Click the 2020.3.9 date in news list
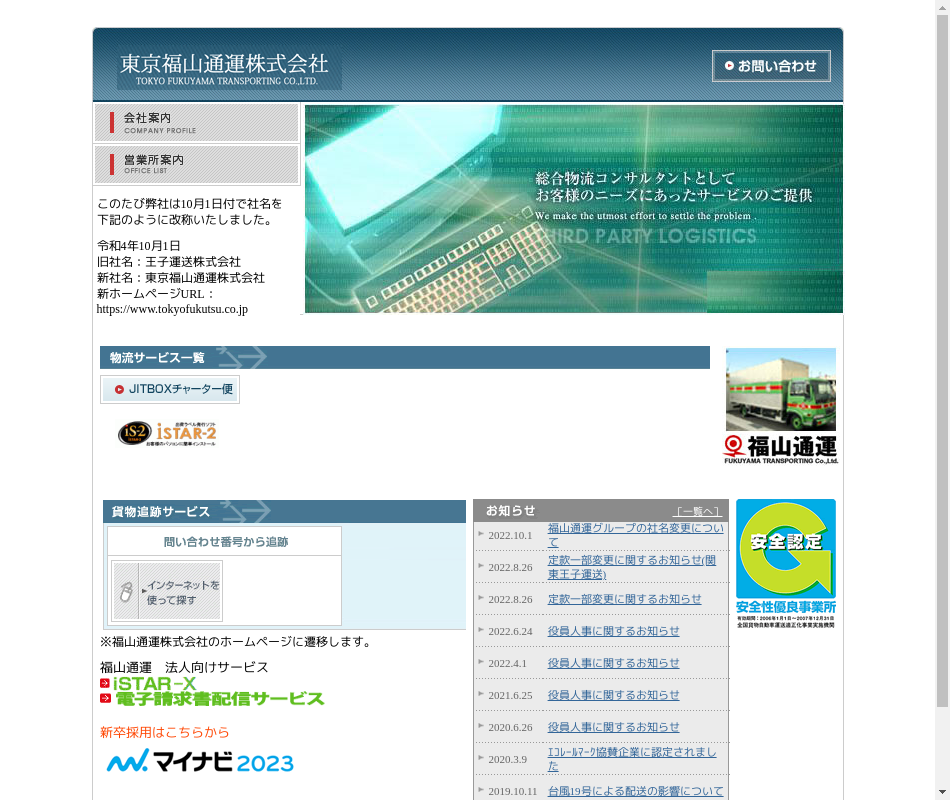Image resolution: width=950 pixels, height=800 pixels. point(508,759)
